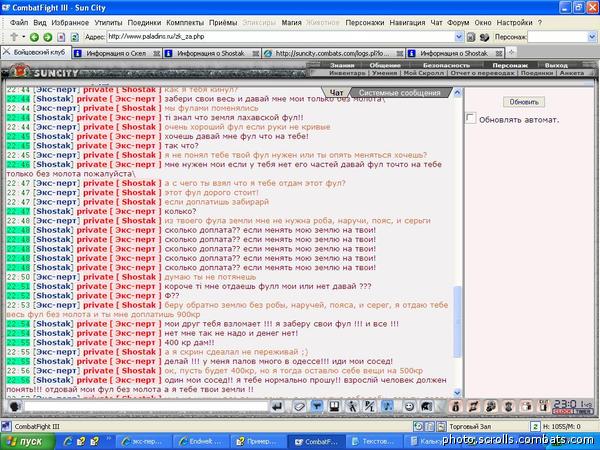The width and height of the screenshot is (600, 450).
Task: Expand the dropdown arrow beside up button
Action: click(23, 37)
